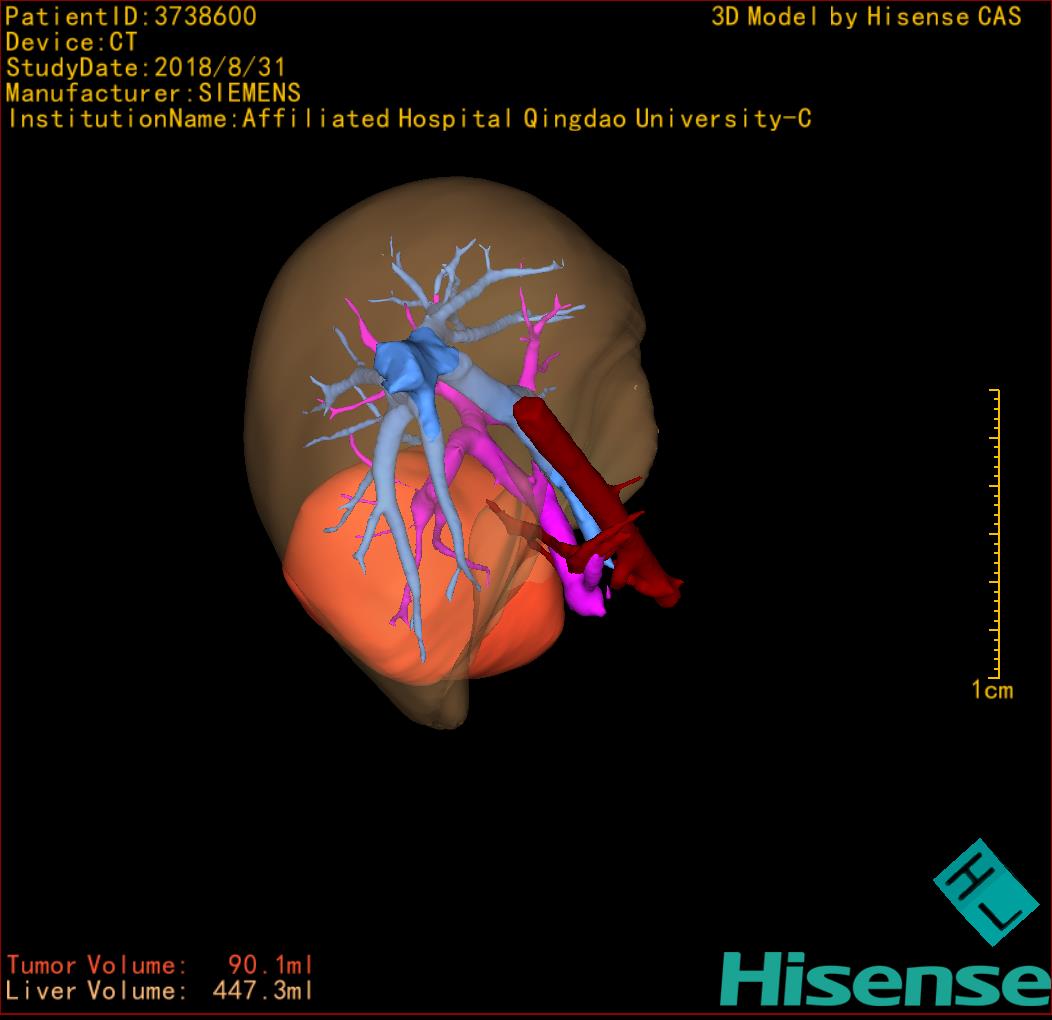1052x1020 pixels.
Task: Select the orange tumor in the 3D model
Action: [330, 580]
